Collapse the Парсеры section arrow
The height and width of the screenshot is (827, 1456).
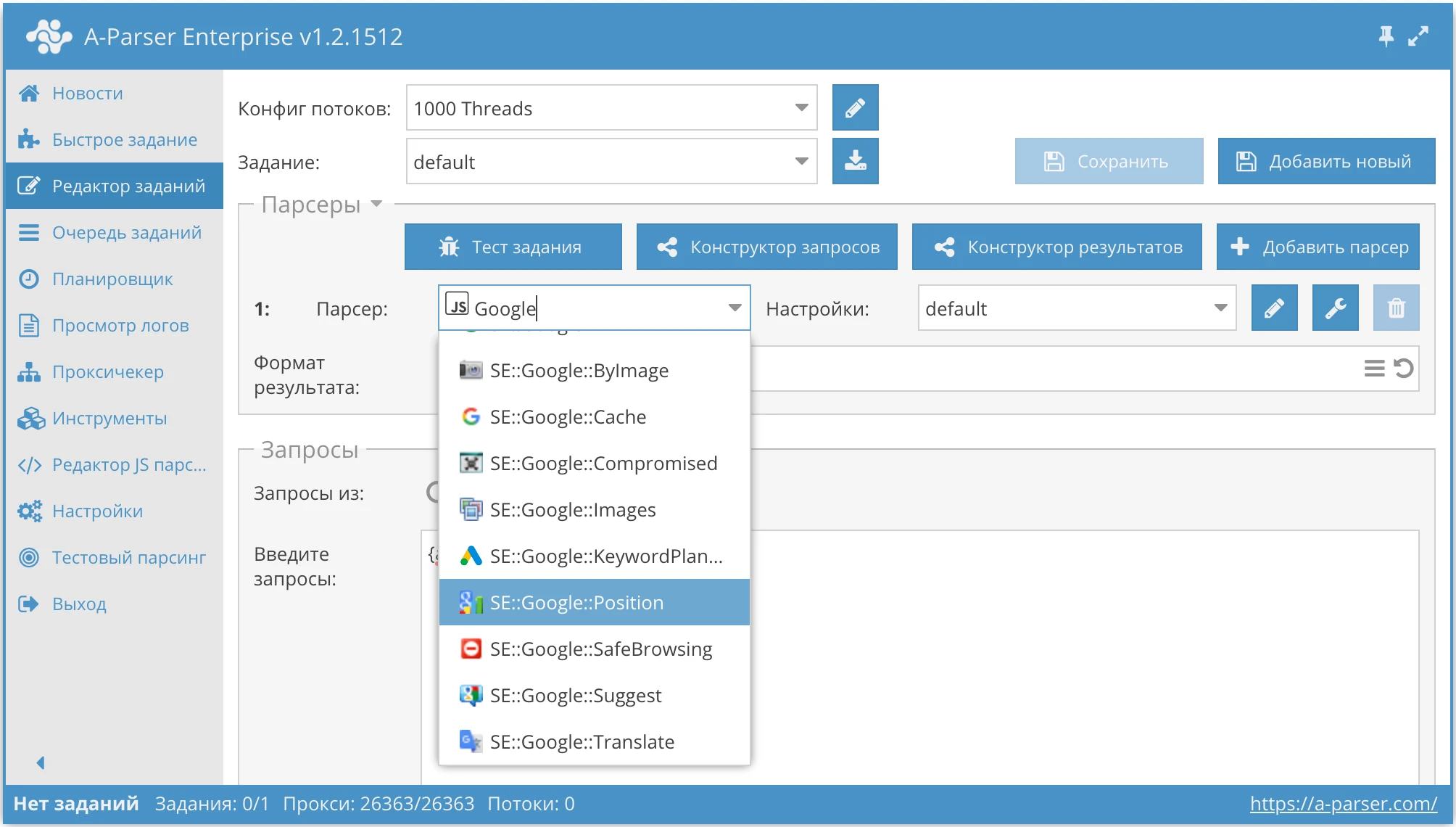coord(376,204)
